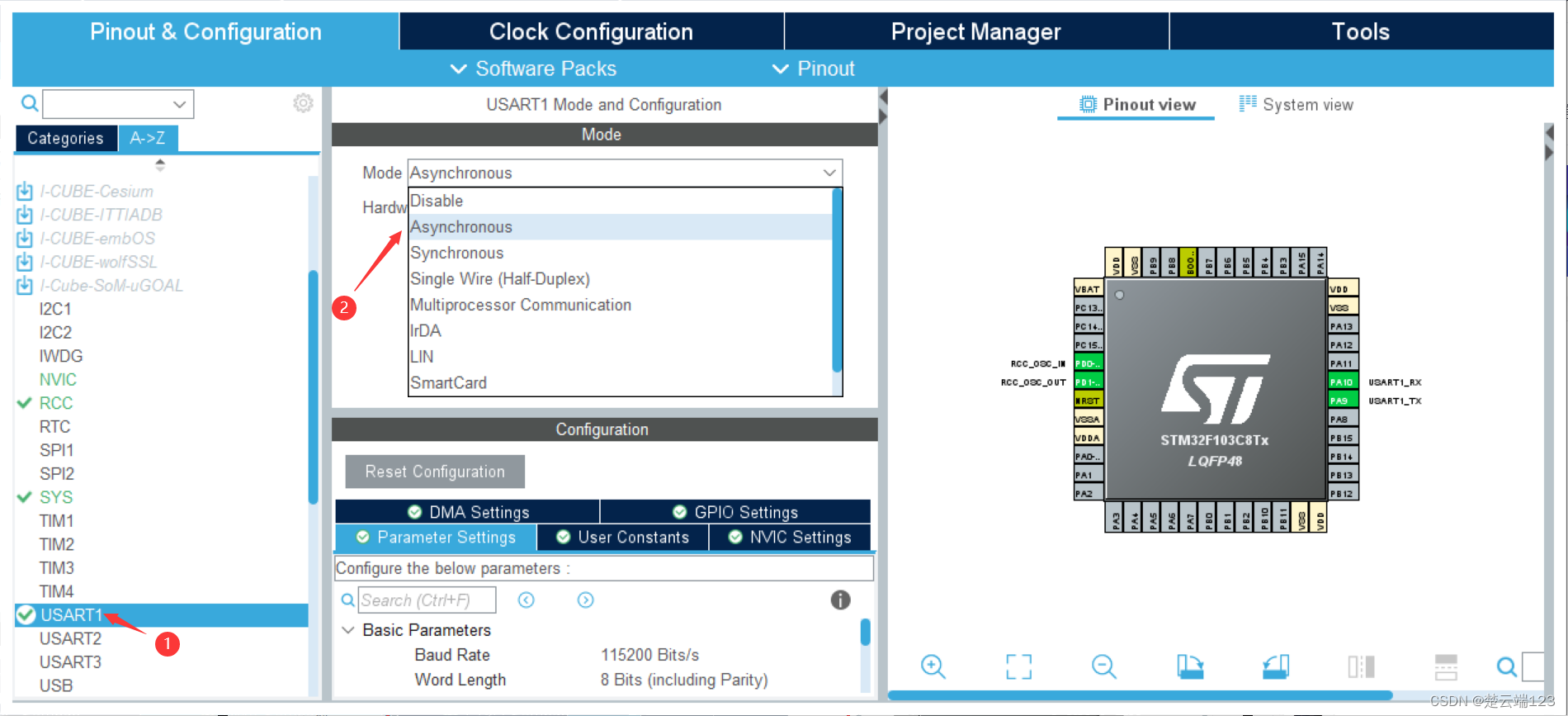This screenshot has width=1568, height=716.
Task: Open the Parameter Settings tab
Action: click(436, 537)
